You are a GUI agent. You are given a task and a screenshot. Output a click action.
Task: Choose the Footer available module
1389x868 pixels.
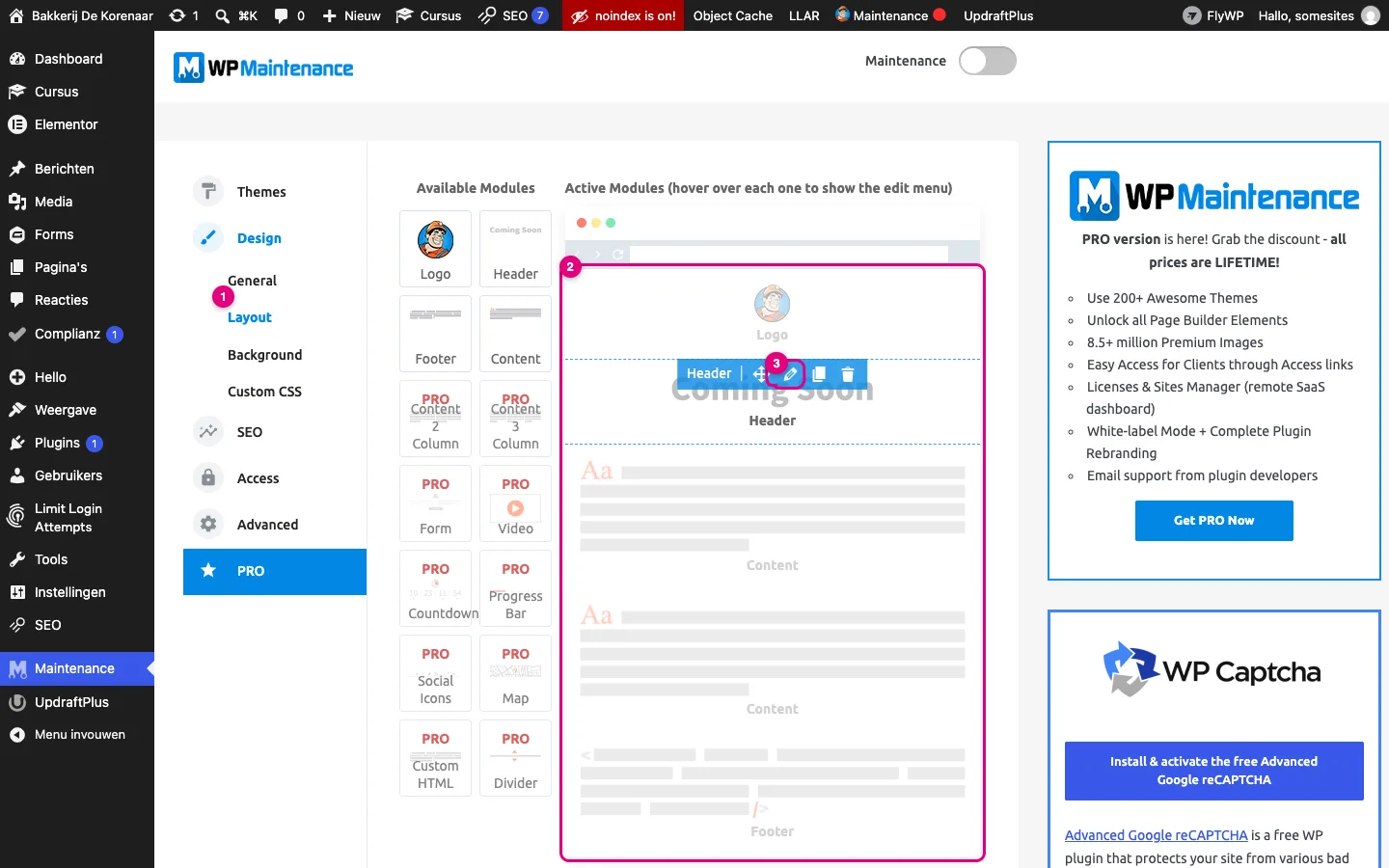pyautogui.click(x=436, y=334)
